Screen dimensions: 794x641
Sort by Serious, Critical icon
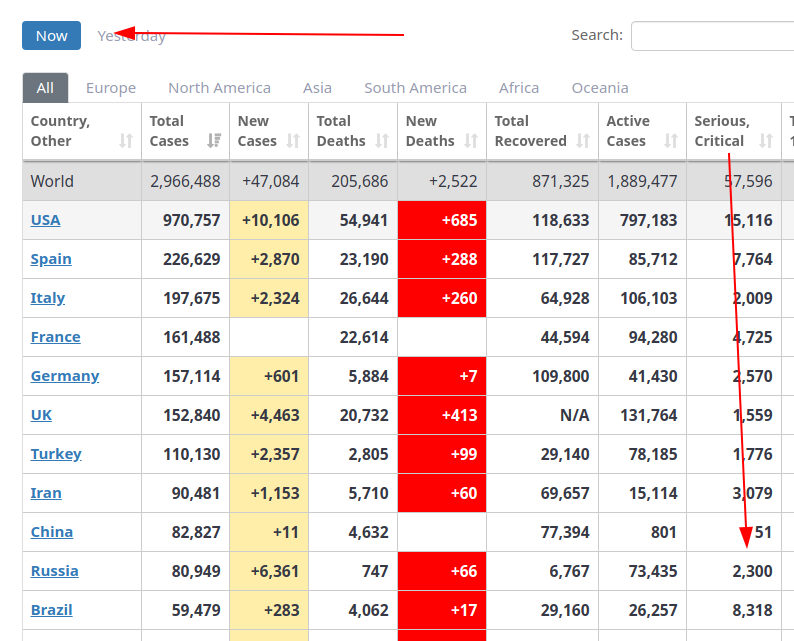[x=766, y=141]
